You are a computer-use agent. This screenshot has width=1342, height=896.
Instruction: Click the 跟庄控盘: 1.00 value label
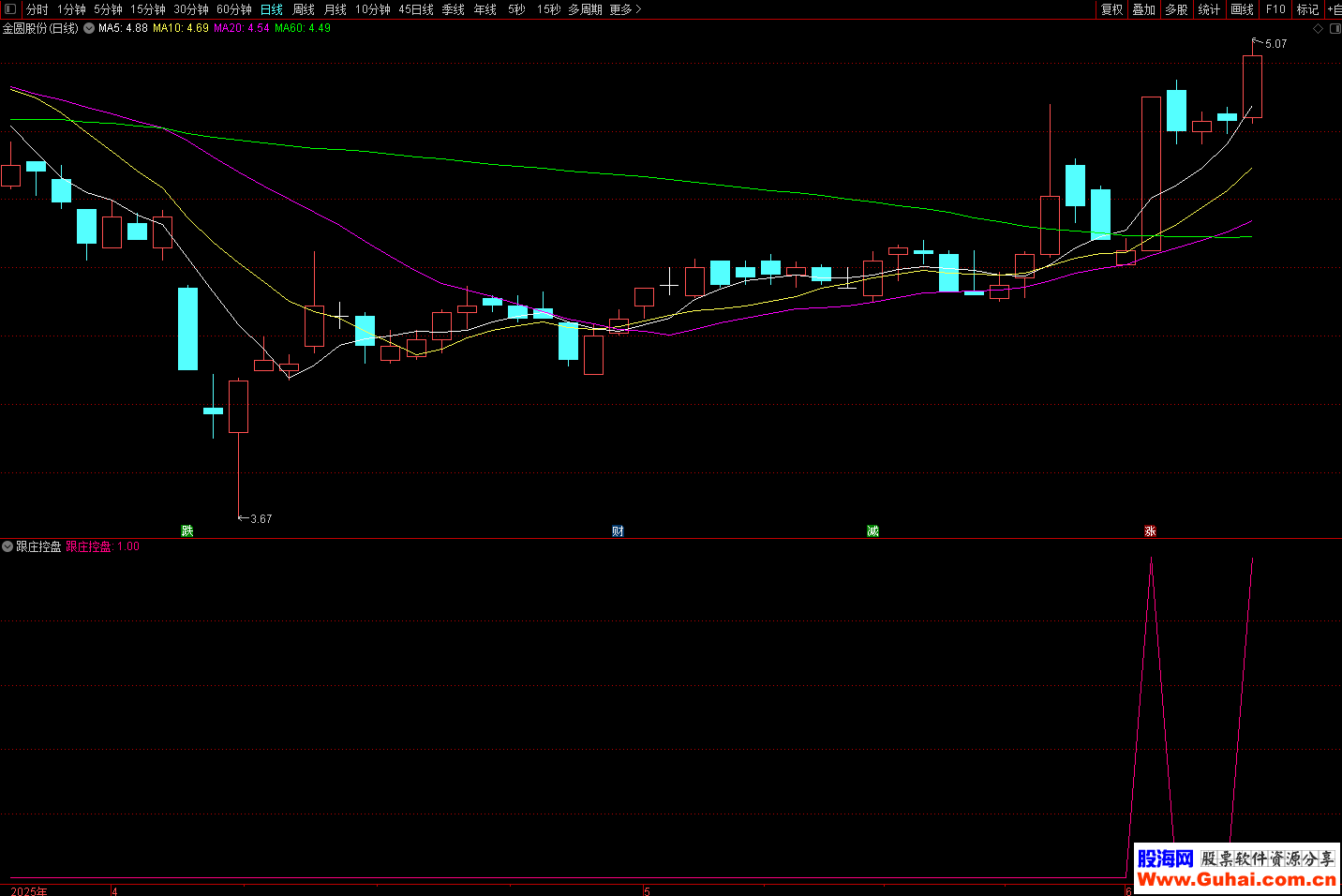pyautogui.click(x=102, y=546)
